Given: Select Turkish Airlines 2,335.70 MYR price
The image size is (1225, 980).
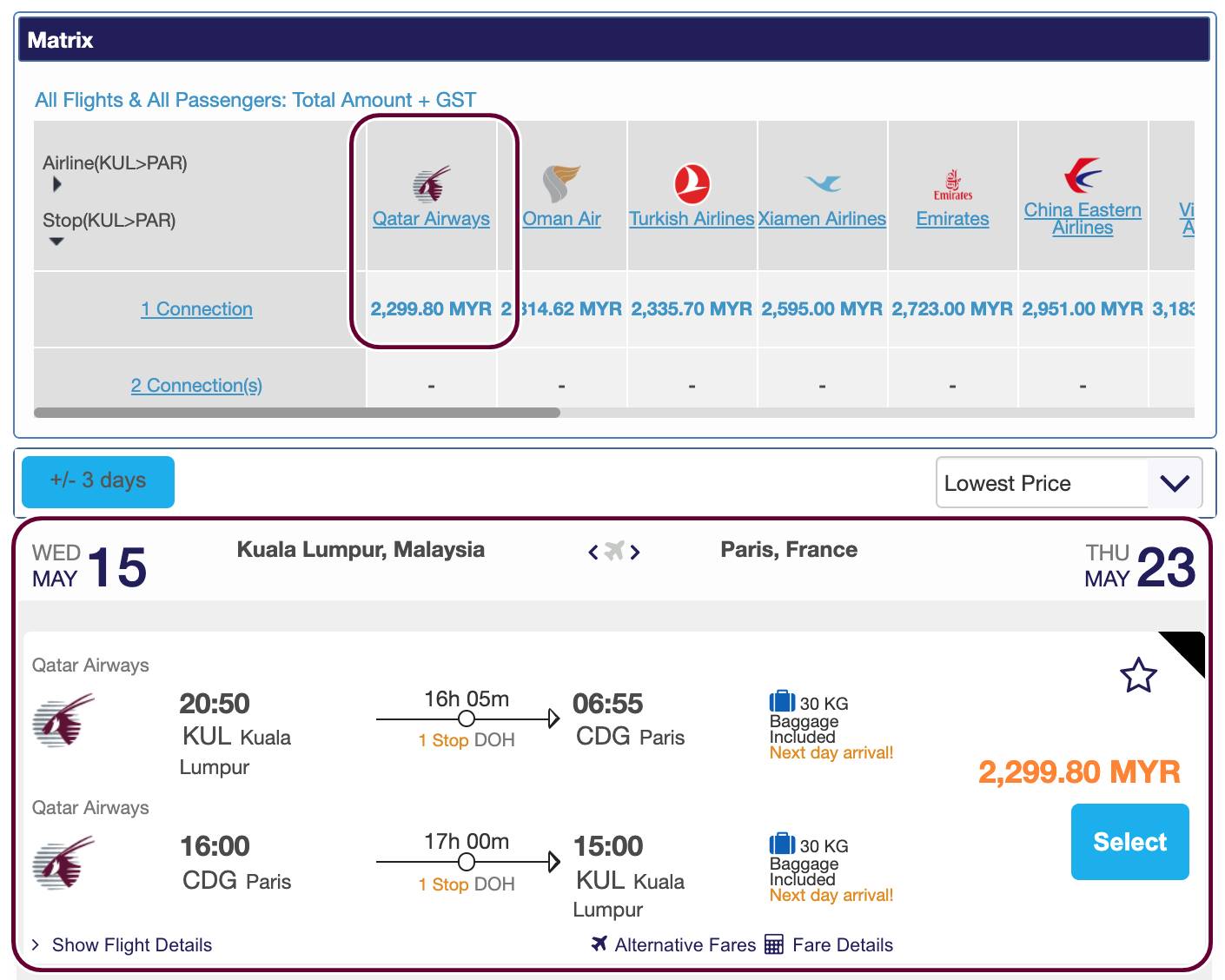Looking at the screenshot, I should coord(692,309).
